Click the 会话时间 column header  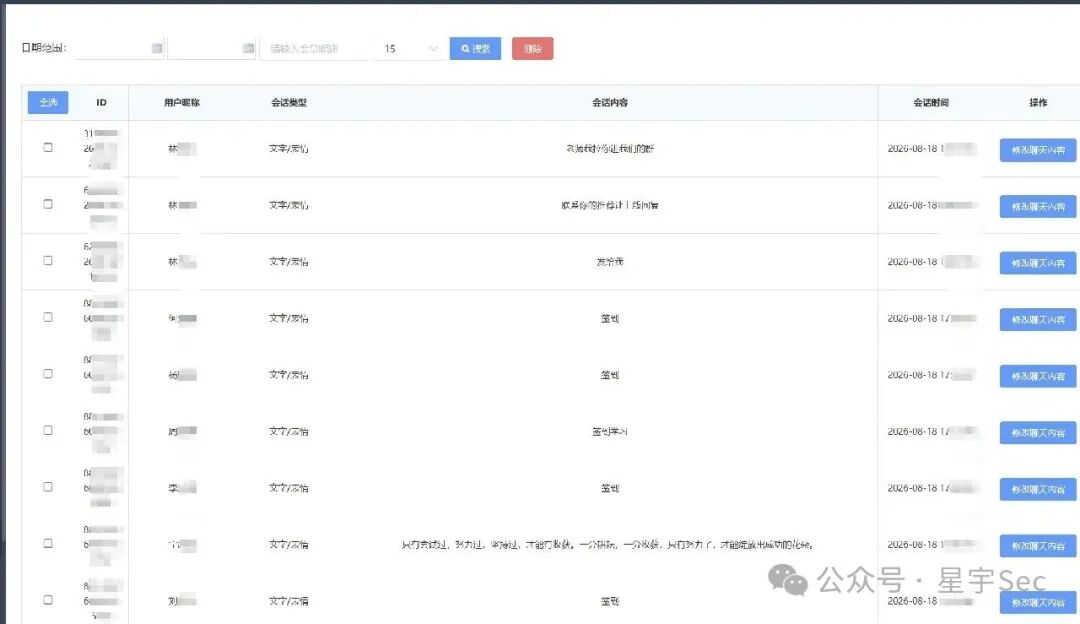[931, 103]
